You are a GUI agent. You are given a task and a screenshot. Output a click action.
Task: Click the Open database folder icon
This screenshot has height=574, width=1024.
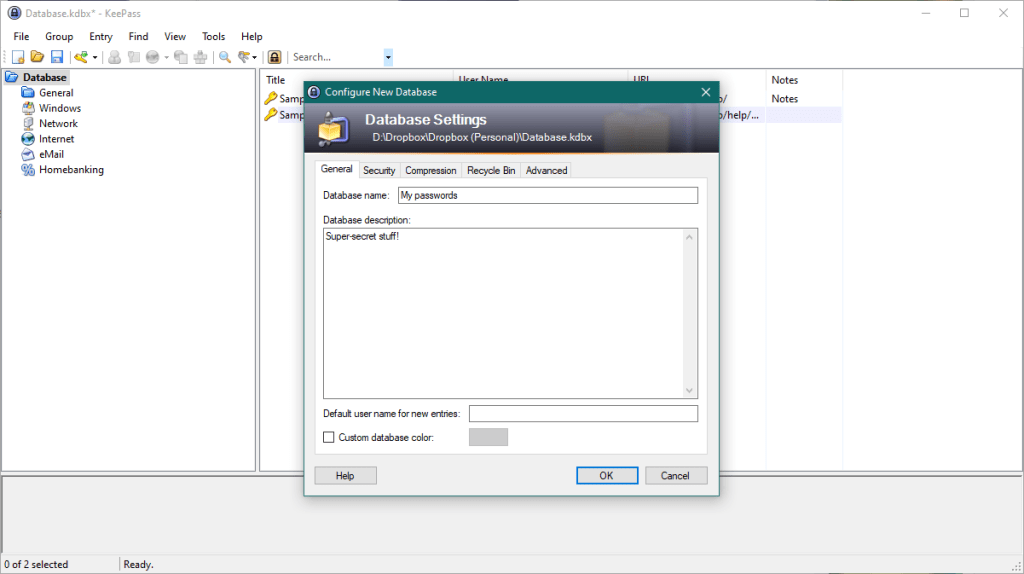click(x=37, y=57)
